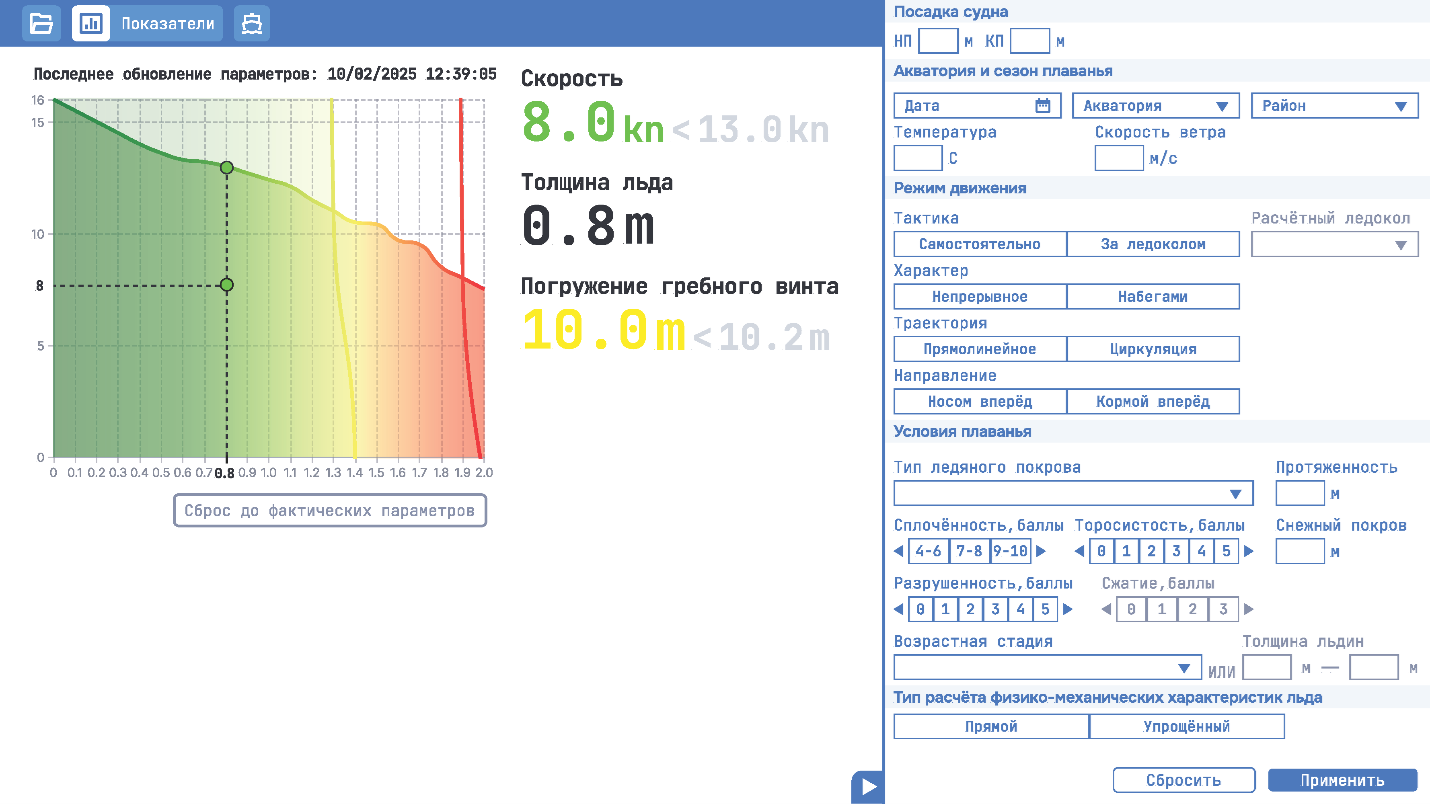This screenshot has width=1430, height=804.
Task: Open the folder icon in top toolbar
Action: click(41, 23)
